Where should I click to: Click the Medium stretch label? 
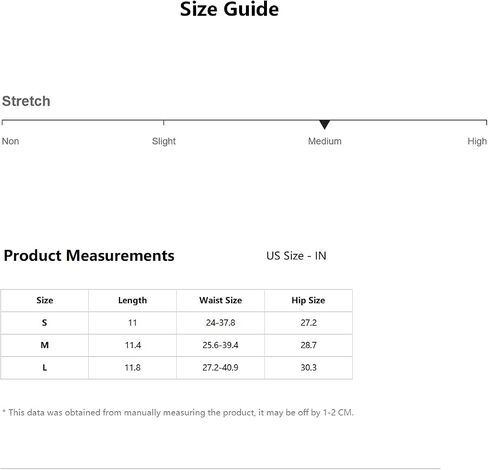(x=325, y=141)
